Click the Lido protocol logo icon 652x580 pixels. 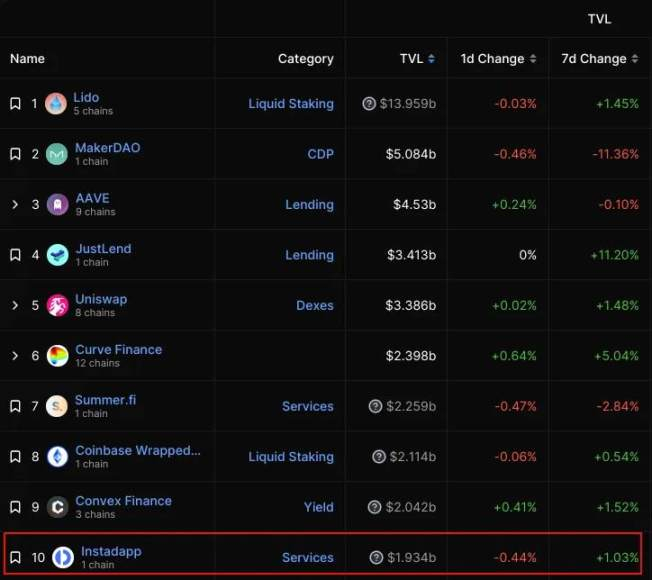(x=56, y=103)
